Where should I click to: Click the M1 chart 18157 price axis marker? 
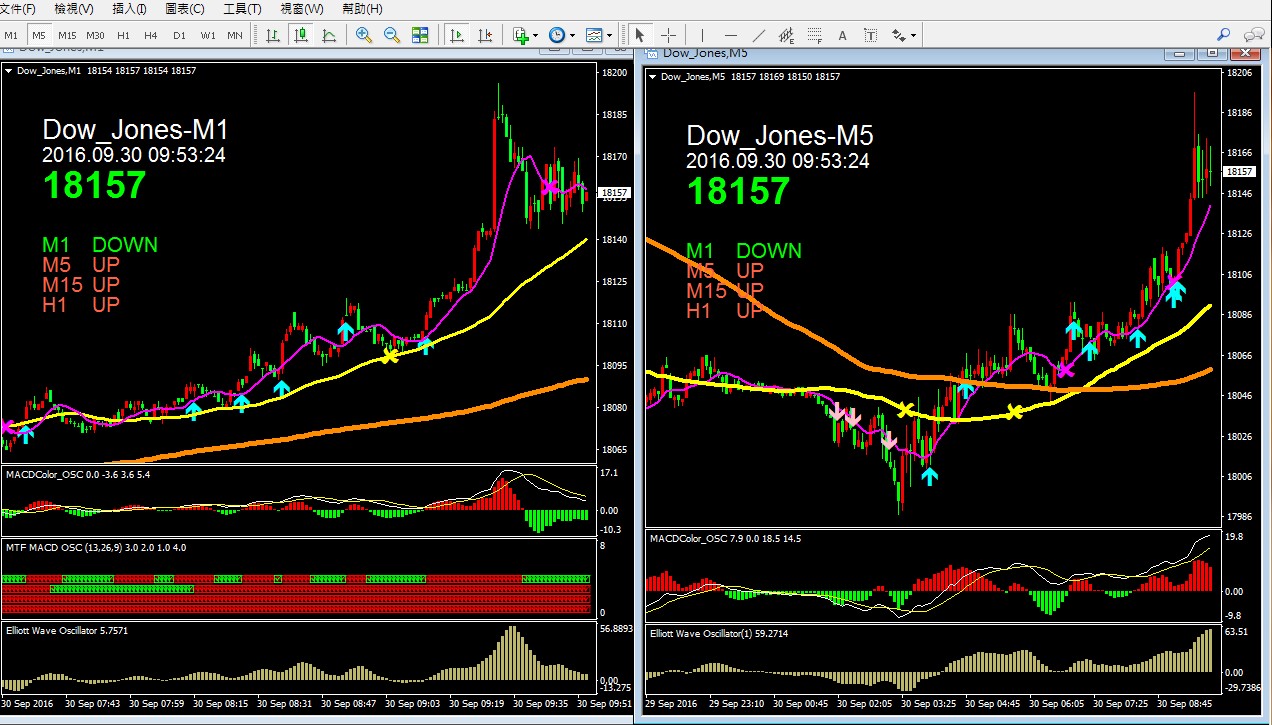(613, 192)
